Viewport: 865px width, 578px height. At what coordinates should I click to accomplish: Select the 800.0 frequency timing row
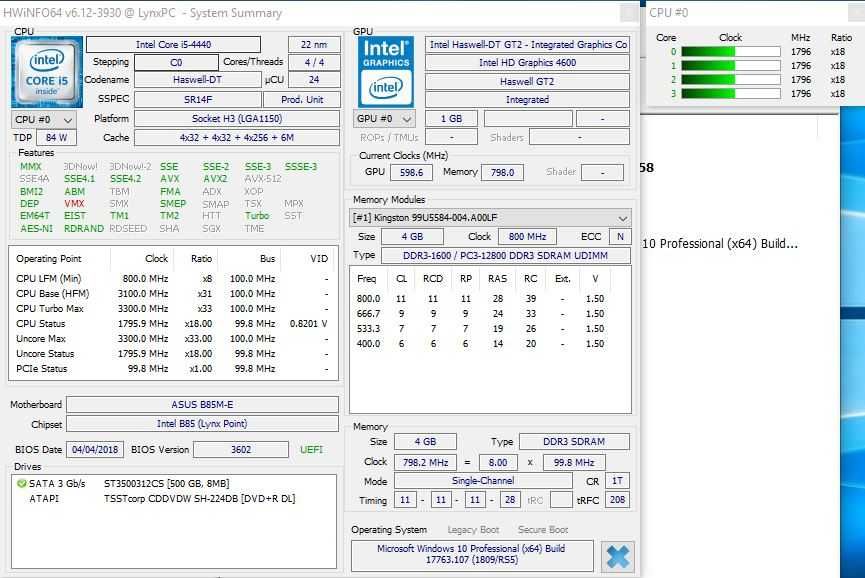tap(481, 299)
